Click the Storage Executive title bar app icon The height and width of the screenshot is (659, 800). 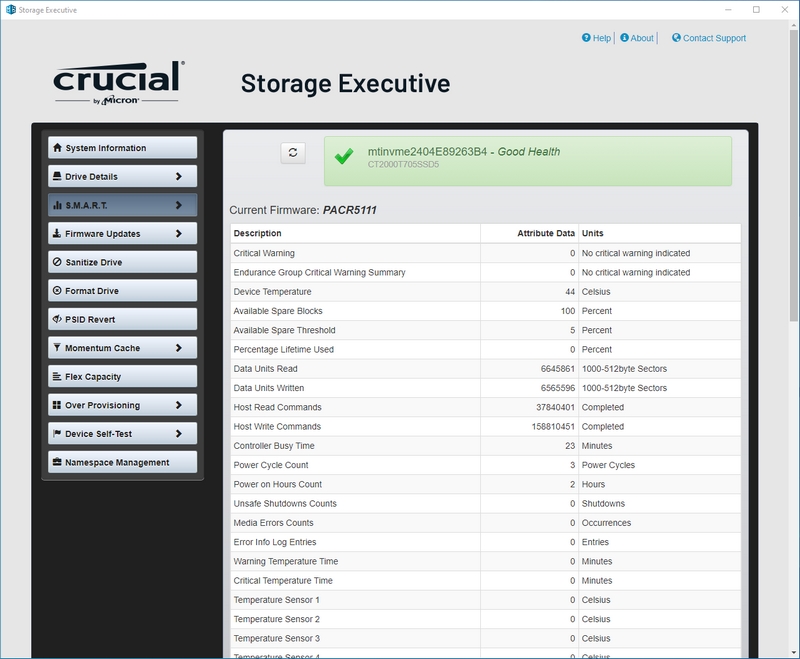[x=11, y=10]
